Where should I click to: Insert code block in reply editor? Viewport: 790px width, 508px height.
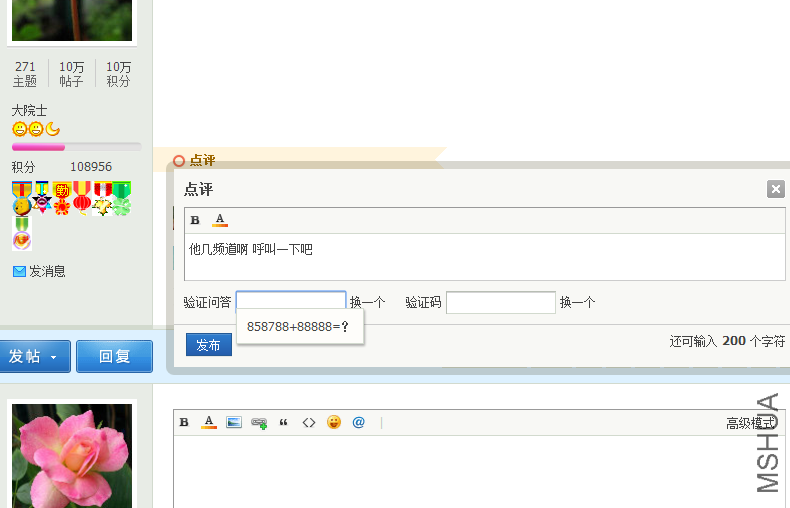pos(309,422)
